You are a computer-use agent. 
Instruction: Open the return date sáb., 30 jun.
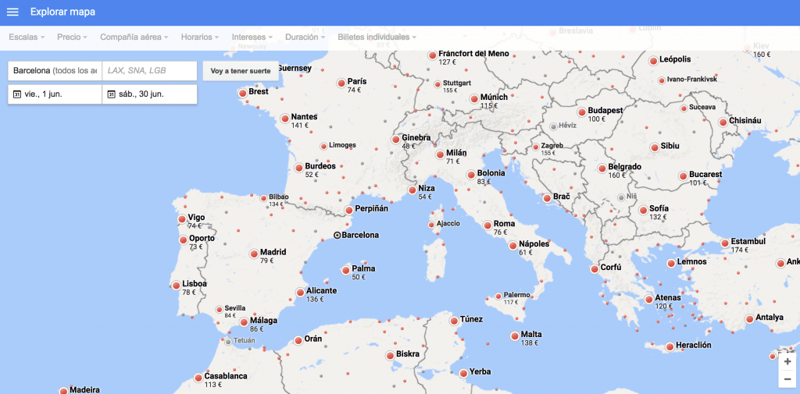click(149, 94)
